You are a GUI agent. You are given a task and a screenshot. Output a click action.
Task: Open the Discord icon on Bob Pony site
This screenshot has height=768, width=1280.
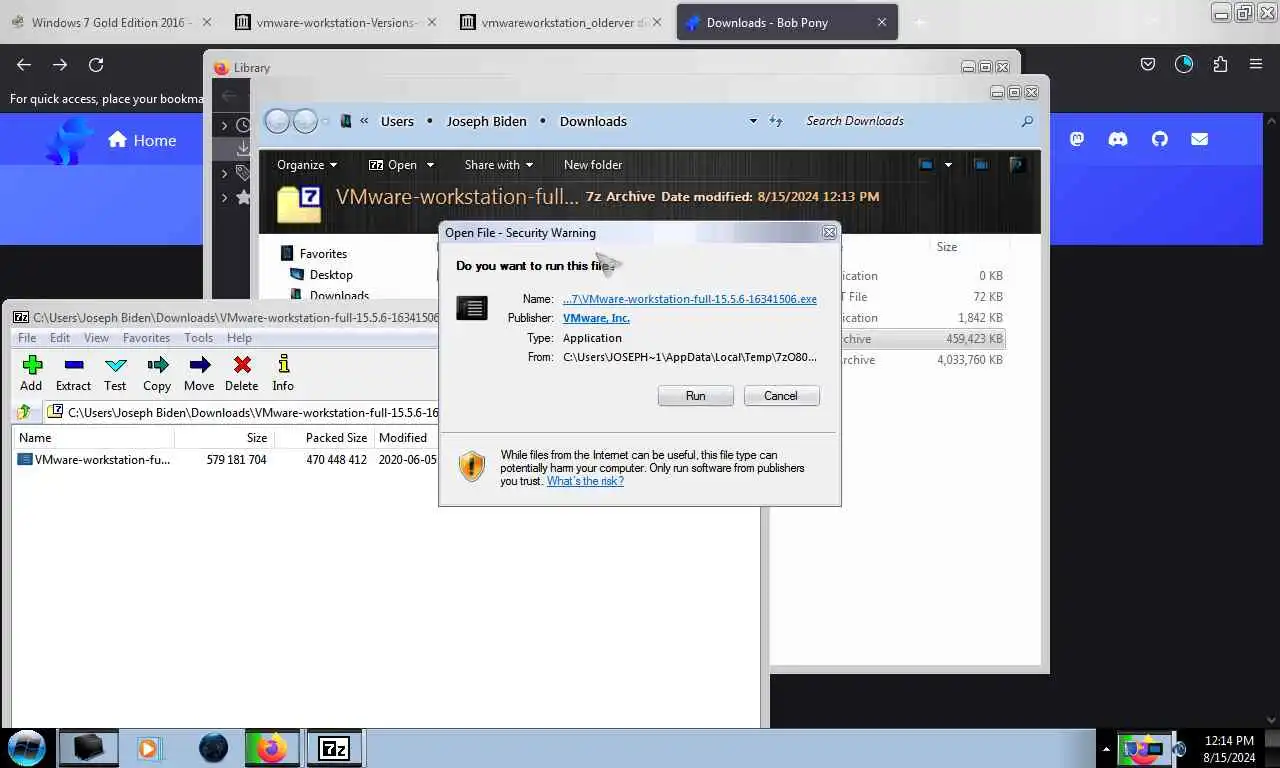(x=1118, y=140)
